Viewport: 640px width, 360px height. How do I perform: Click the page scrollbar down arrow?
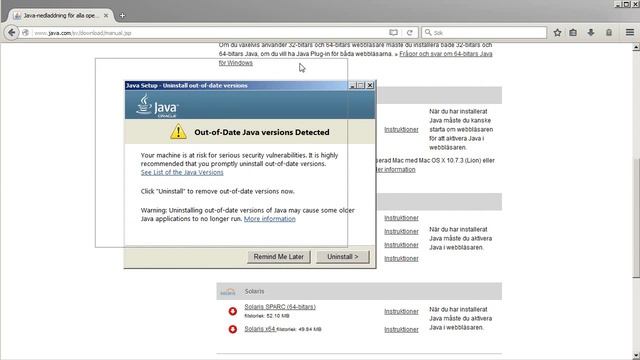pos(636,356)
